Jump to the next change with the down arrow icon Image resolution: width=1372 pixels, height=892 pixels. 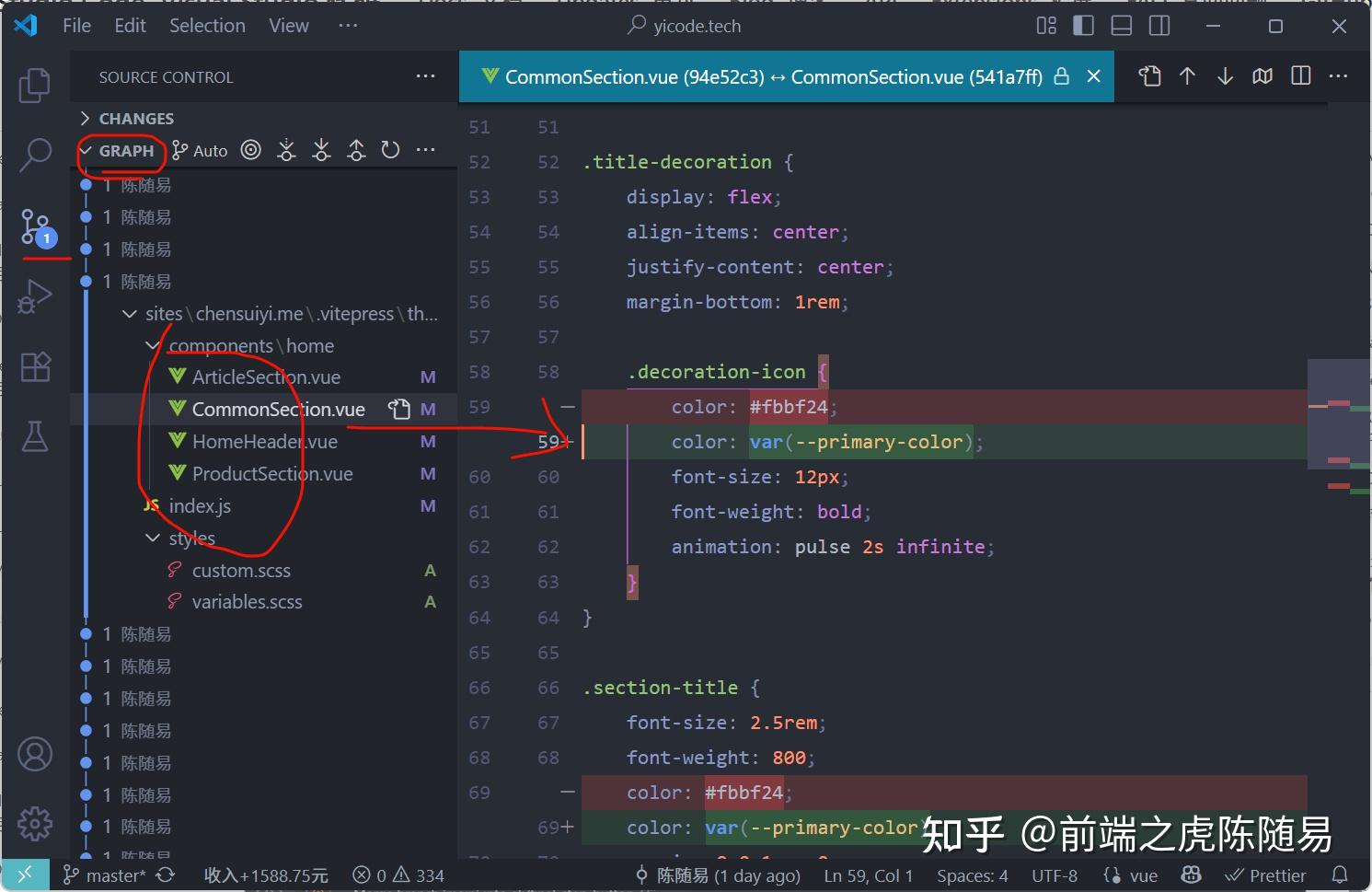[x=1225, y=76]
